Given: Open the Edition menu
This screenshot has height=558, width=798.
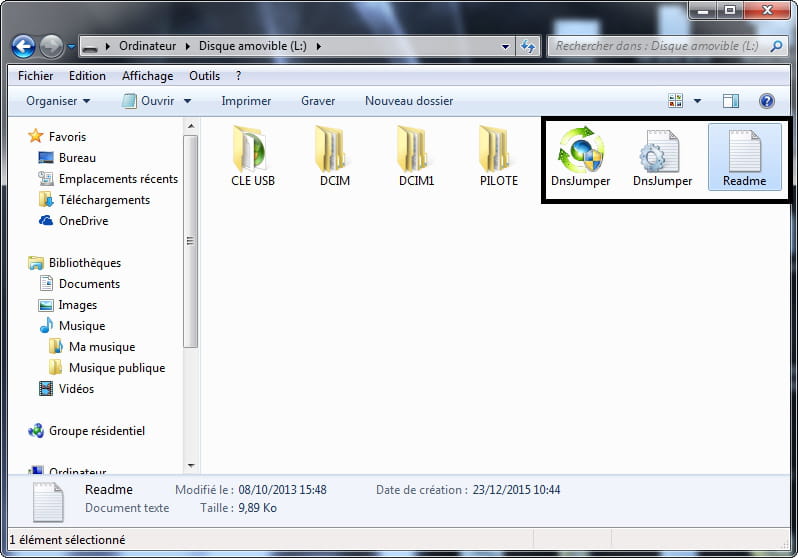Looking at the screenshot, I should 88,76.
